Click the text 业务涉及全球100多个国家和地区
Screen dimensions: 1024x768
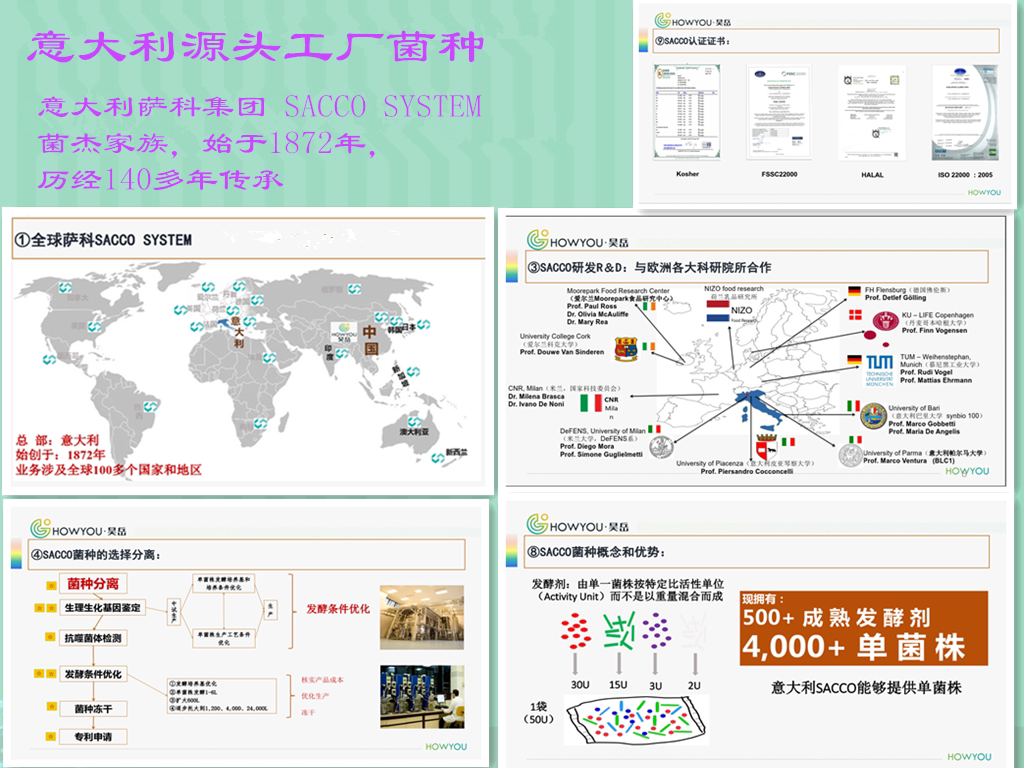(x=108, y=470)
